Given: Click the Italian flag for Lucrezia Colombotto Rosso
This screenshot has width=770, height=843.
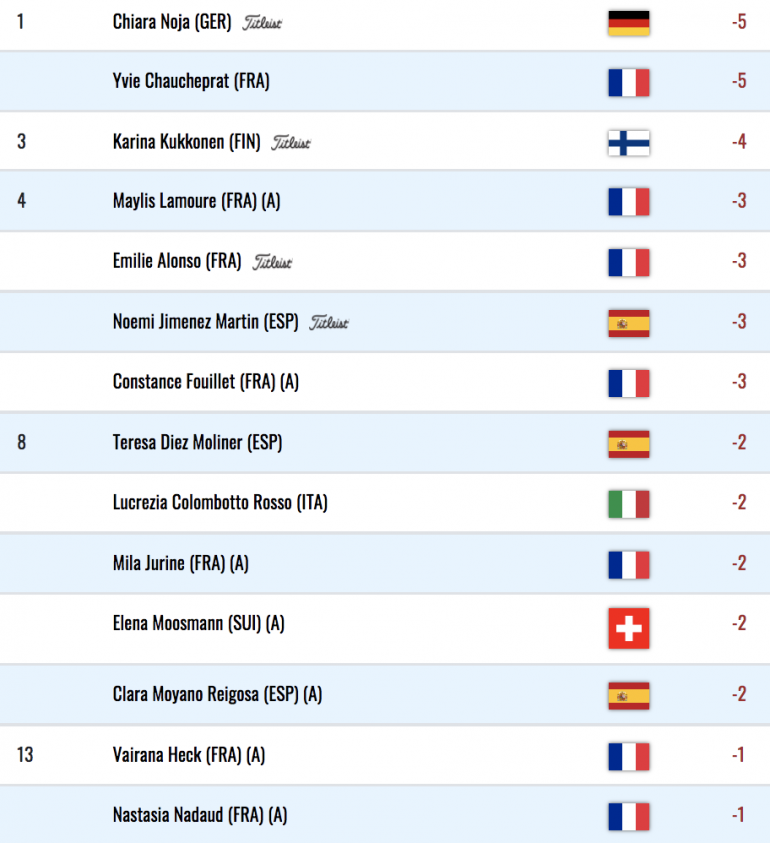Looking at the screenshot, I should tap(629, 504).
